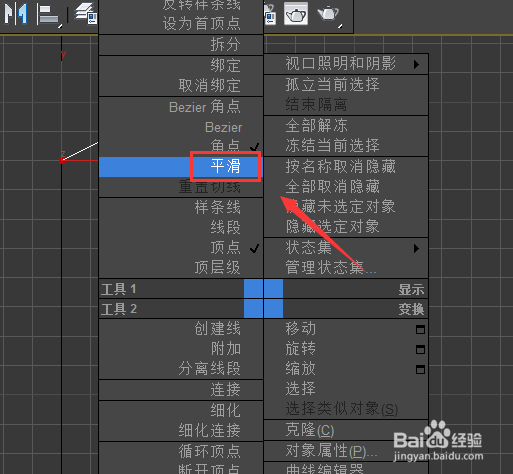Switch to 线段 sub-object level

coord(225,228)
